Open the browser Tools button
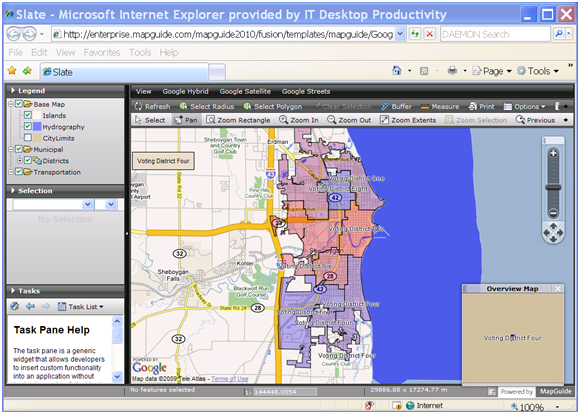 click(x=538, y=71)
